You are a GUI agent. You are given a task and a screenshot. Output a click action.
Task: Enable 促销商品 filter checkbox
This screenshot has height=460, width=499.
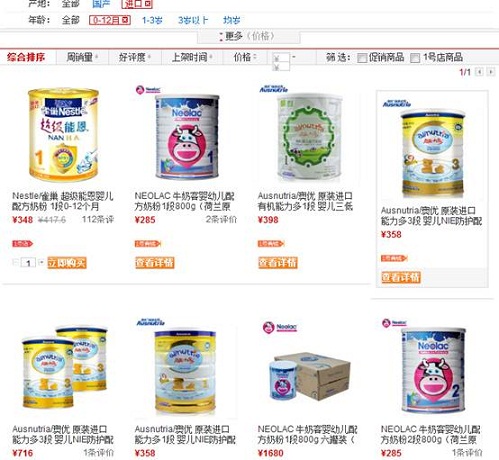pyautogui.click(x=362, y=58)
